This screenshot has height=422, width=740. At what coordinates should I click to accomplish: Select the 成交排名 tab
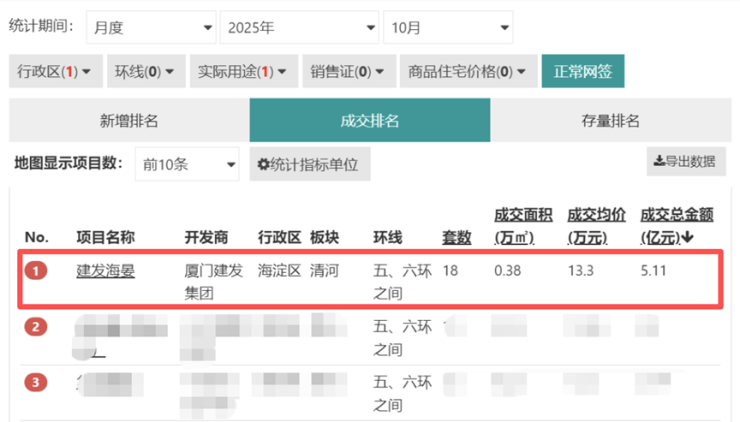coord(369,121)
